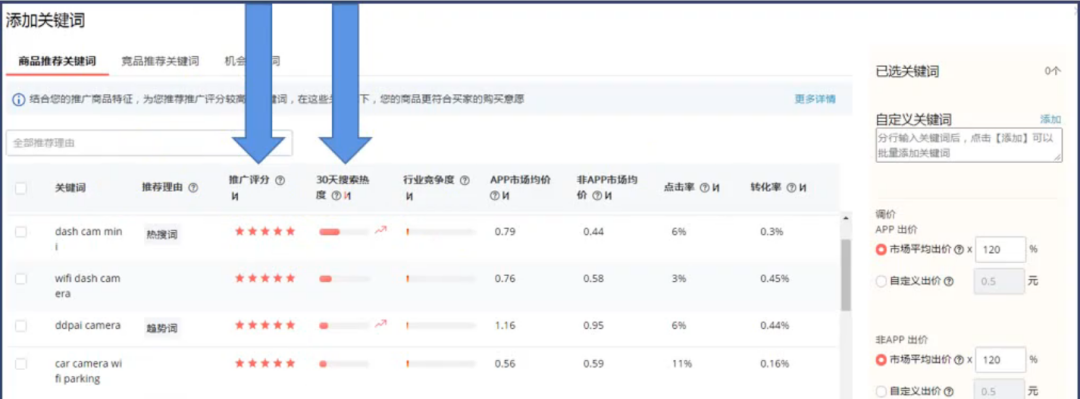The image size is (1080, 399).
Task: Open the 全部推荐理由 filter dropdown
Action: click(149, 143)
